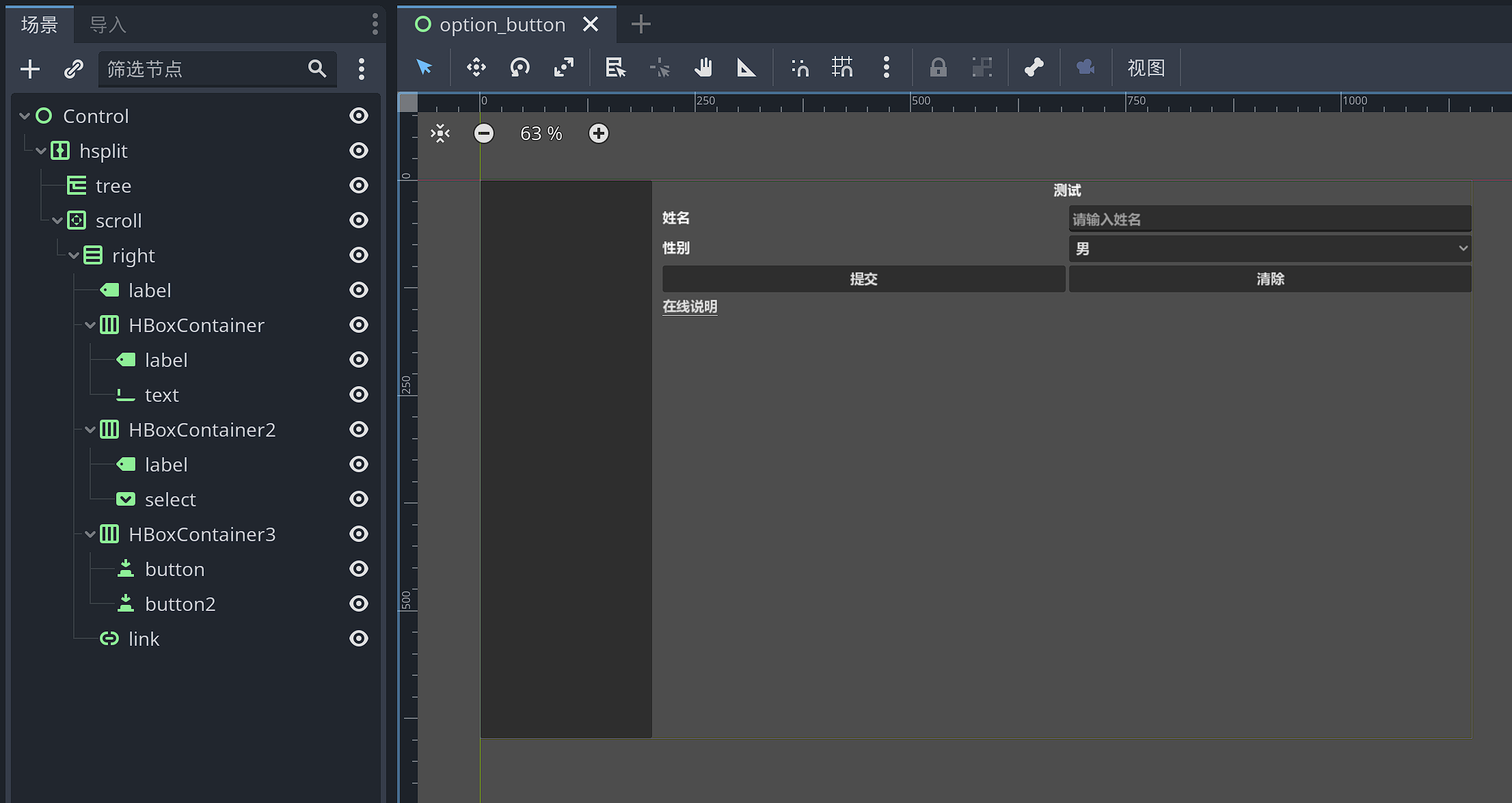The image size is (1512, 803).
Task: Select the Ruler Mode tool
Action: point(746,68)
